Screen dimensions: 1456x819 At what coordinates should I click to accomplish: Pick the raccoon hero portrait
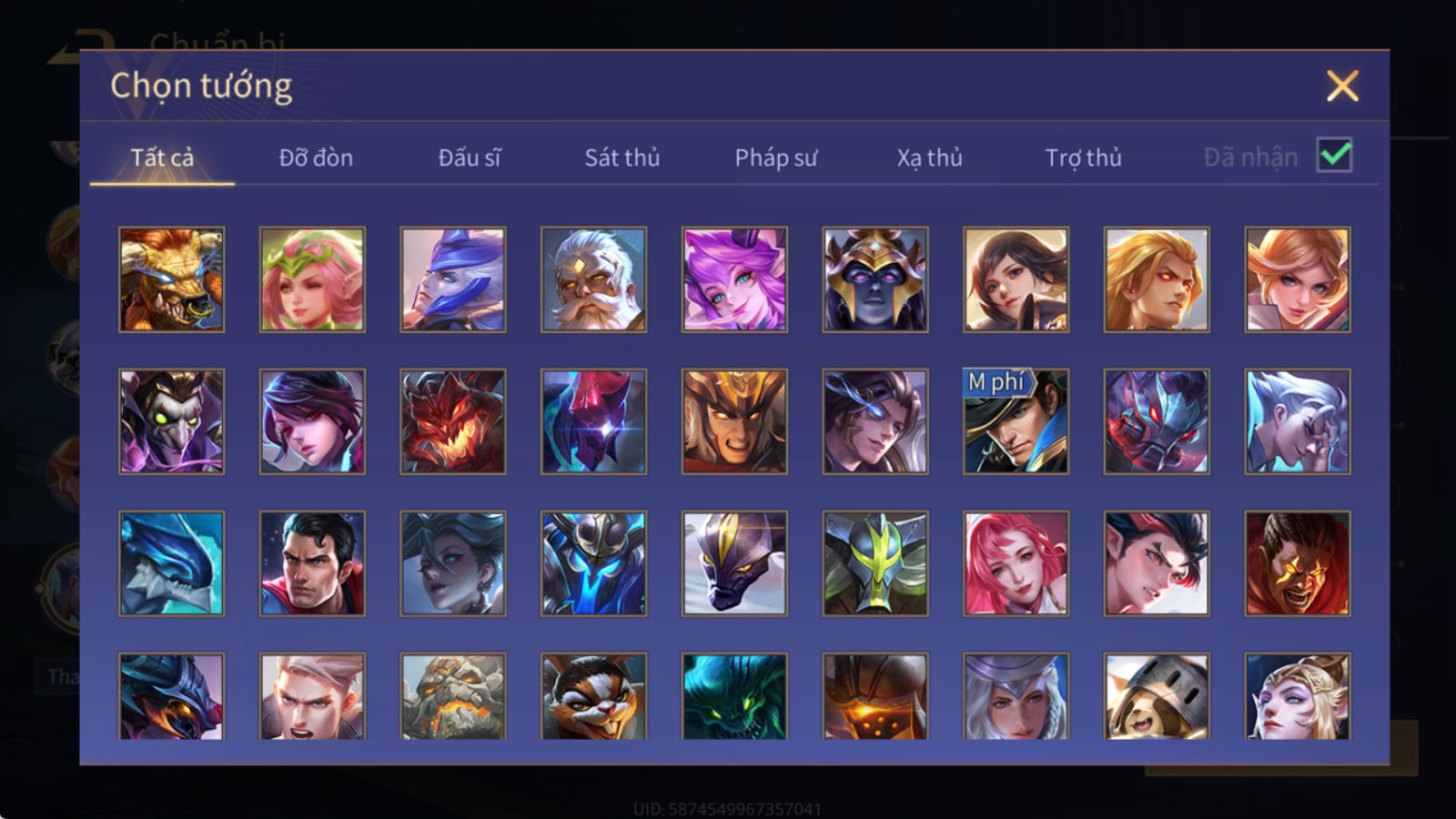pyautogui.click(x=593, y=695)
